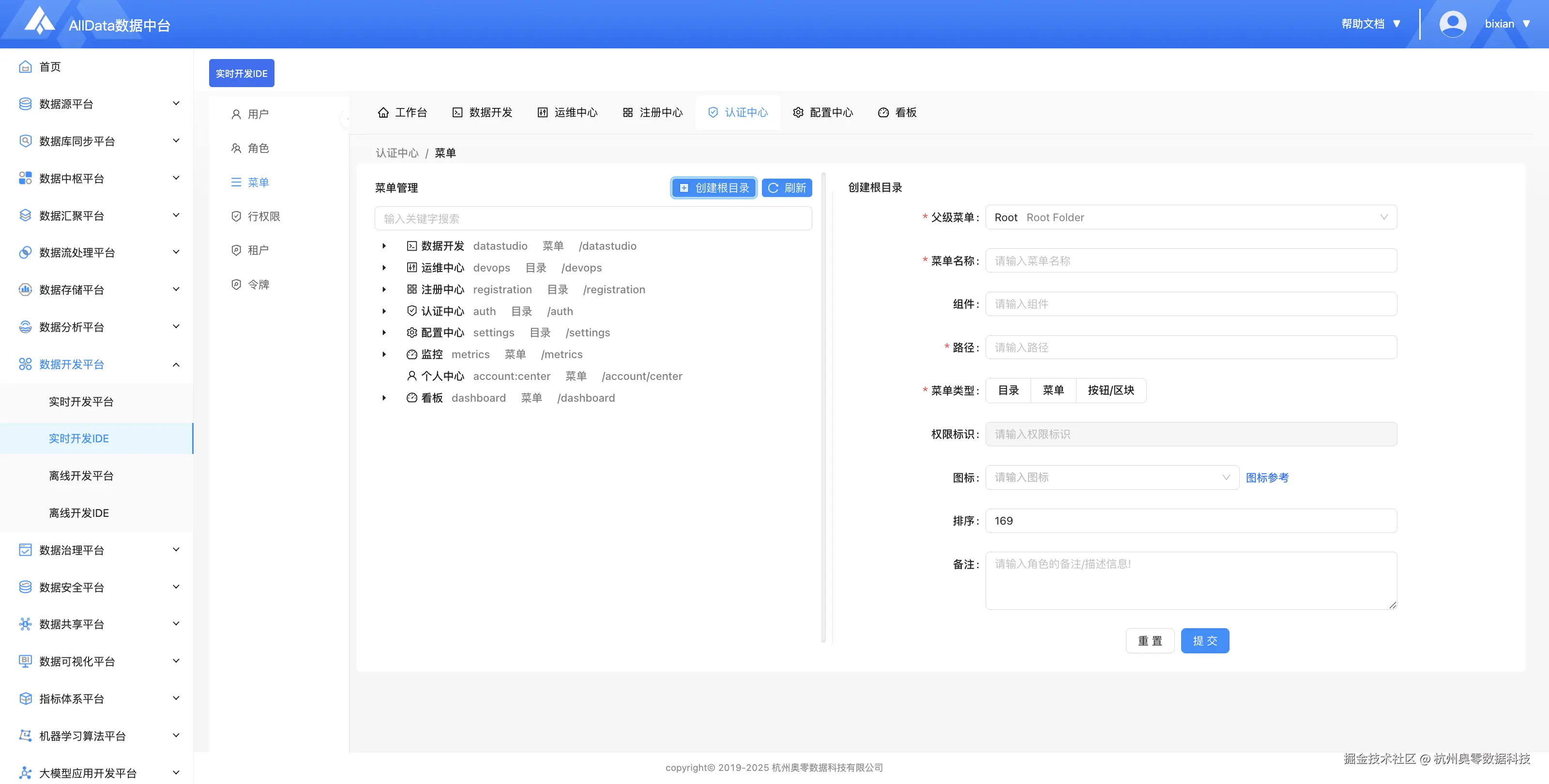1549x784 pixels.
Task: Click the 首页 home icon in sidebar
Action: click(25, 66)
